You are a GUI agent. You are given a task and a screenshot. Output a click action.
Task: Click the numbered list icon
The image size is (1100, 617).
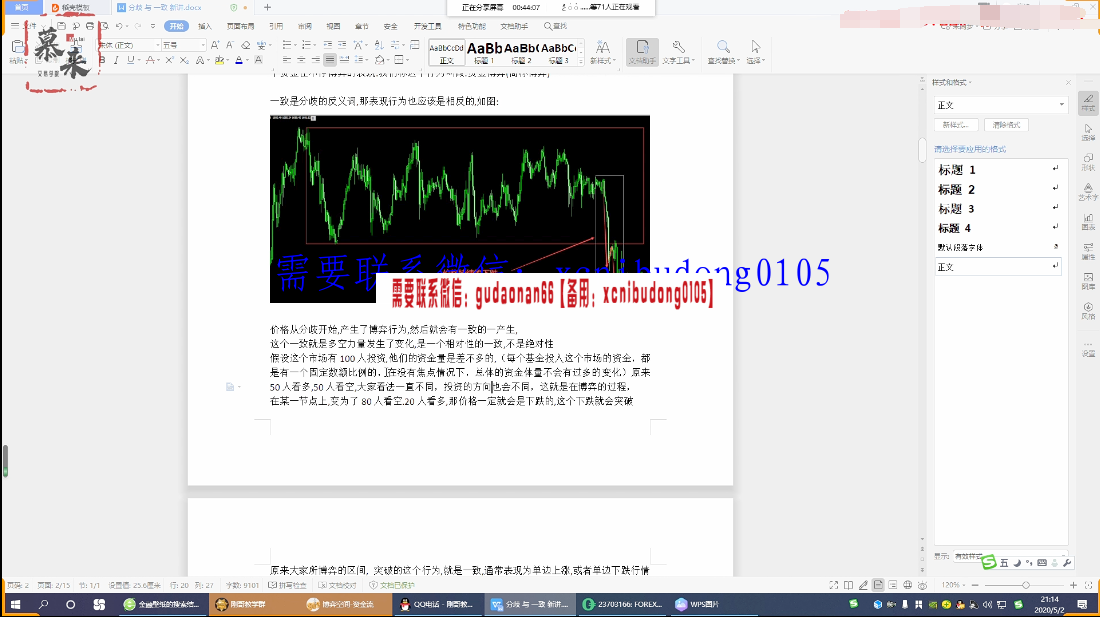(x=307, y=45)
